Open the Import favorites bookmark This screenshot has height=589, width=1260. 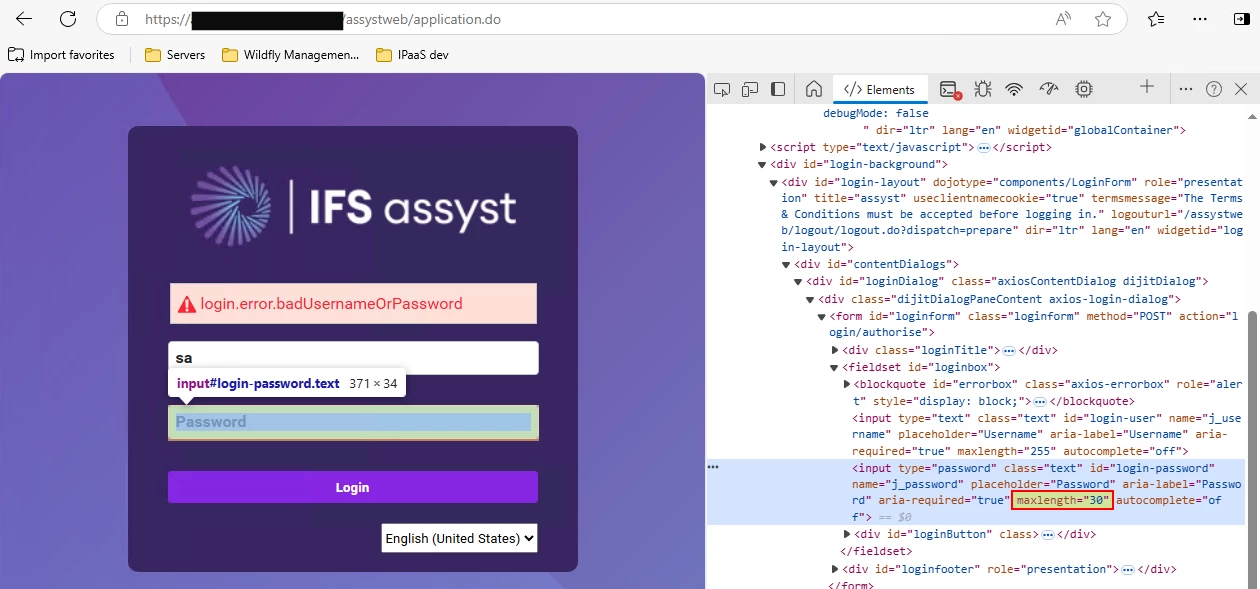(62, 55)
